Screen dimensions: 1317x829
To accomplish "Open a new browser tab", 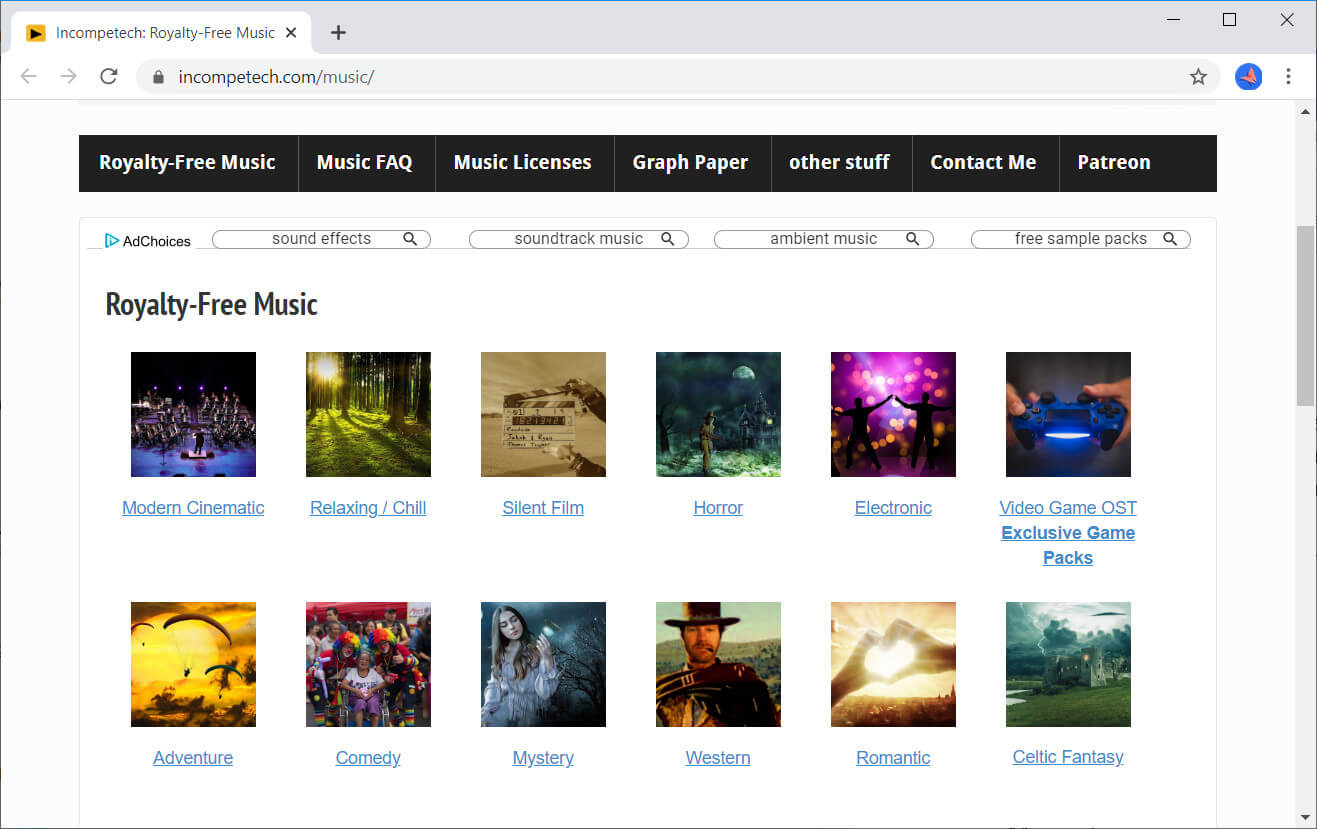I will pyautogui.click(x=338, y=32).
